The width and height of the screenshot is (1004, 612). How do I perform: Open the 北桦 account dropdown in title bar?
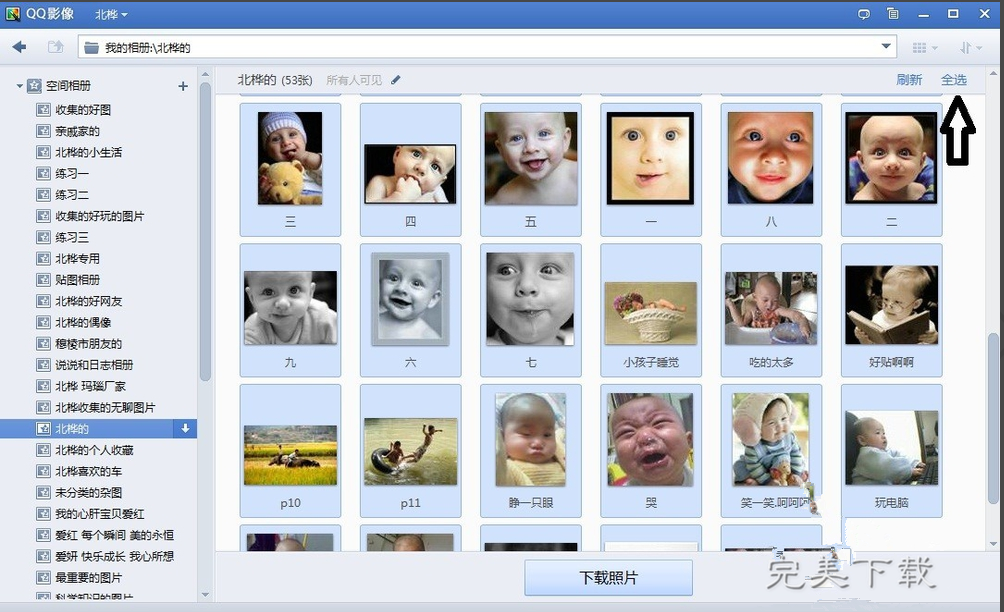click(x=111, y=15)
